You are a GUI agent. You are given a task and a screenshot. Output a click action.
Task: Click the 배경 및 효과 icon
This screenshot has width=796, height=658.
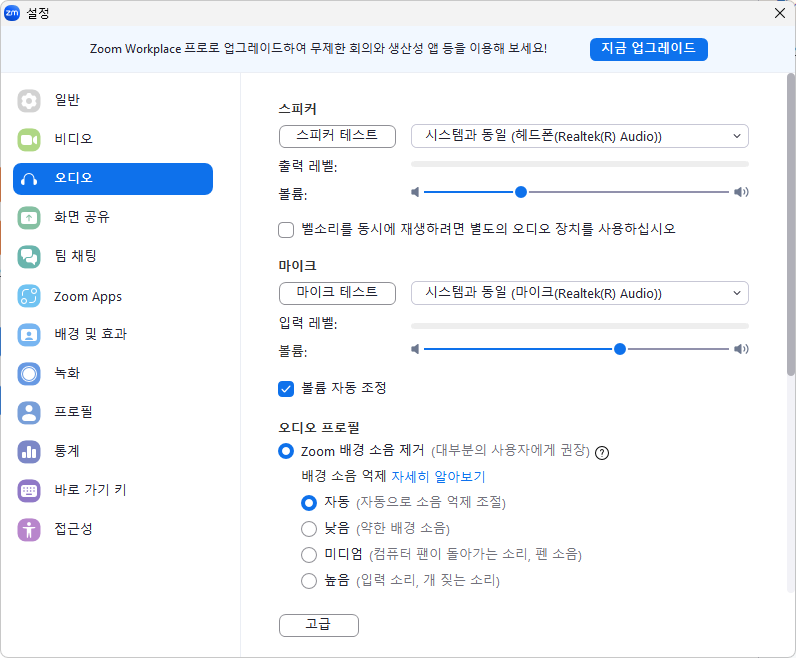point(29,335)
